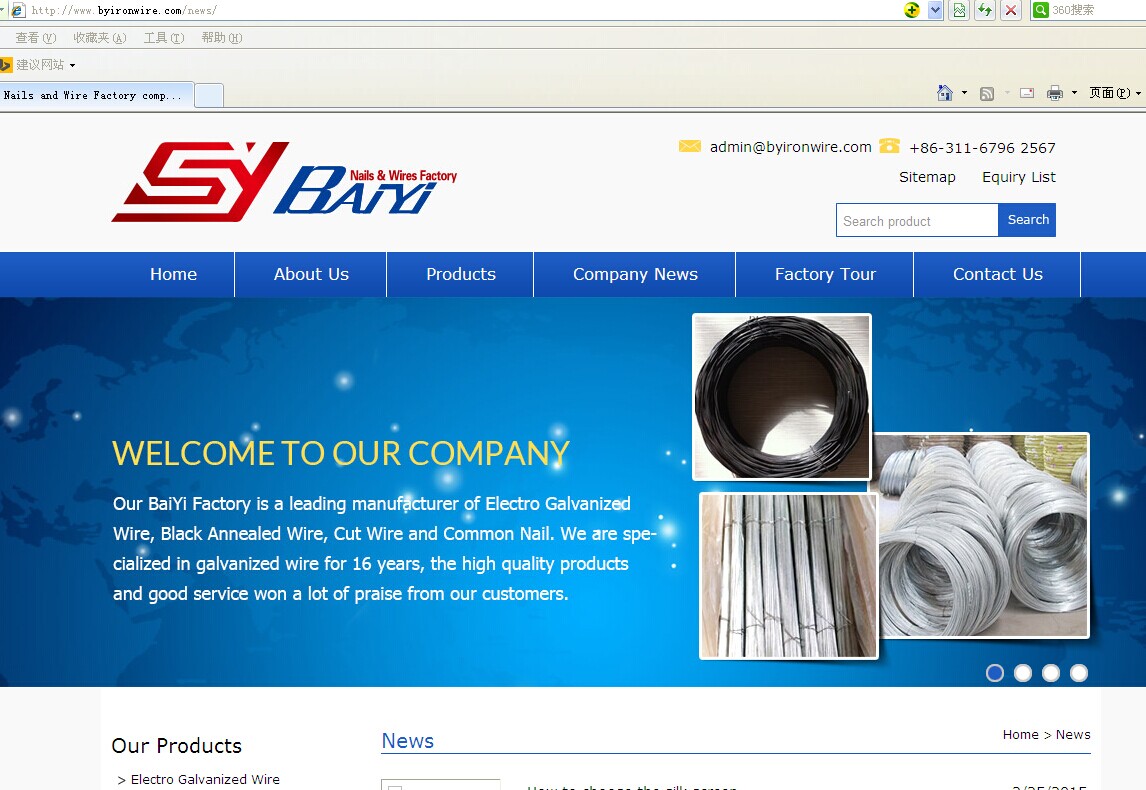Click the 360 shield plus icon
The image size is (1146, 790).
(911, 10)
